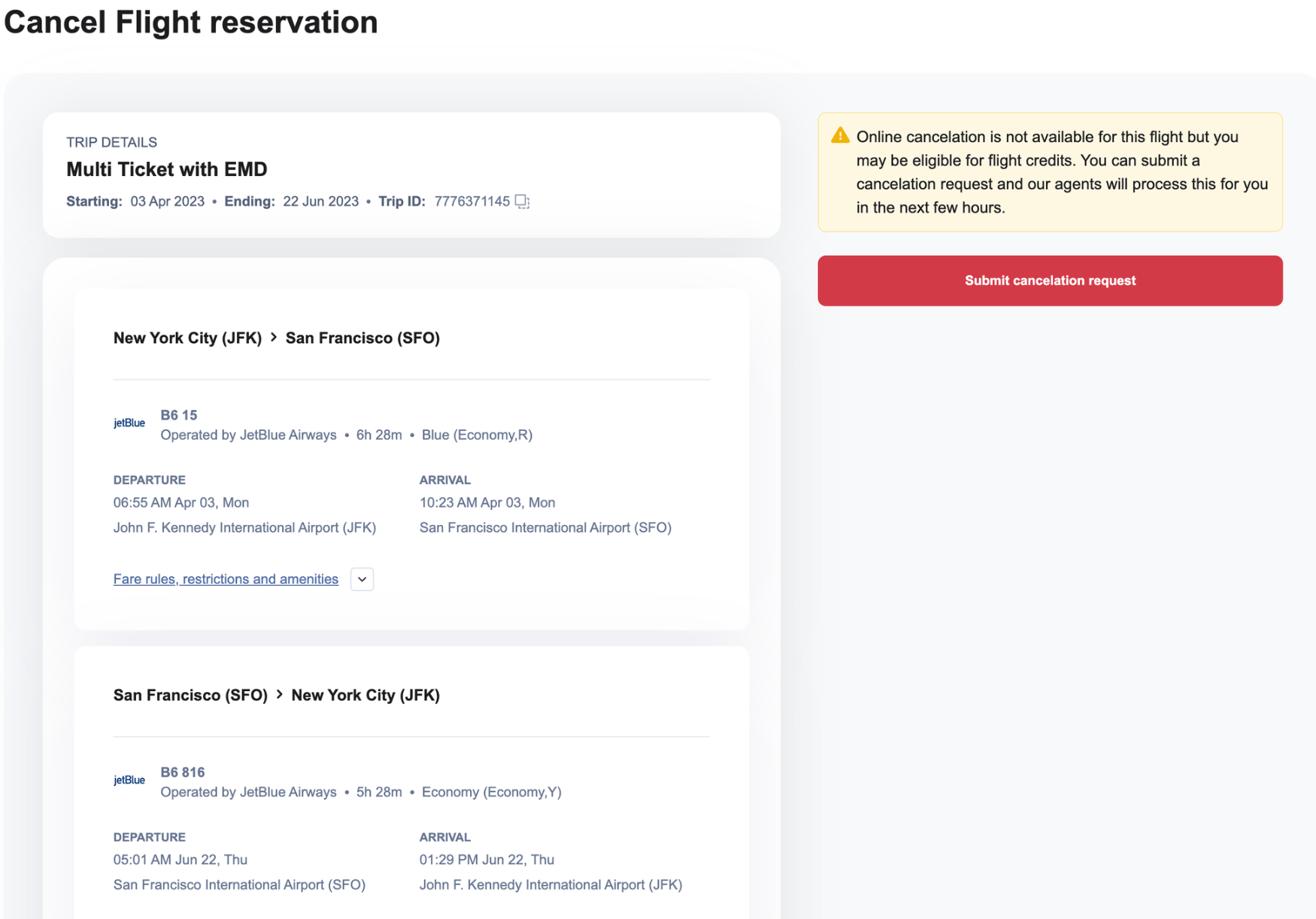Screen dimensions: 1316x919
Task: Click the online cancelation not available notice
Action: click(x=1050, y=172)
